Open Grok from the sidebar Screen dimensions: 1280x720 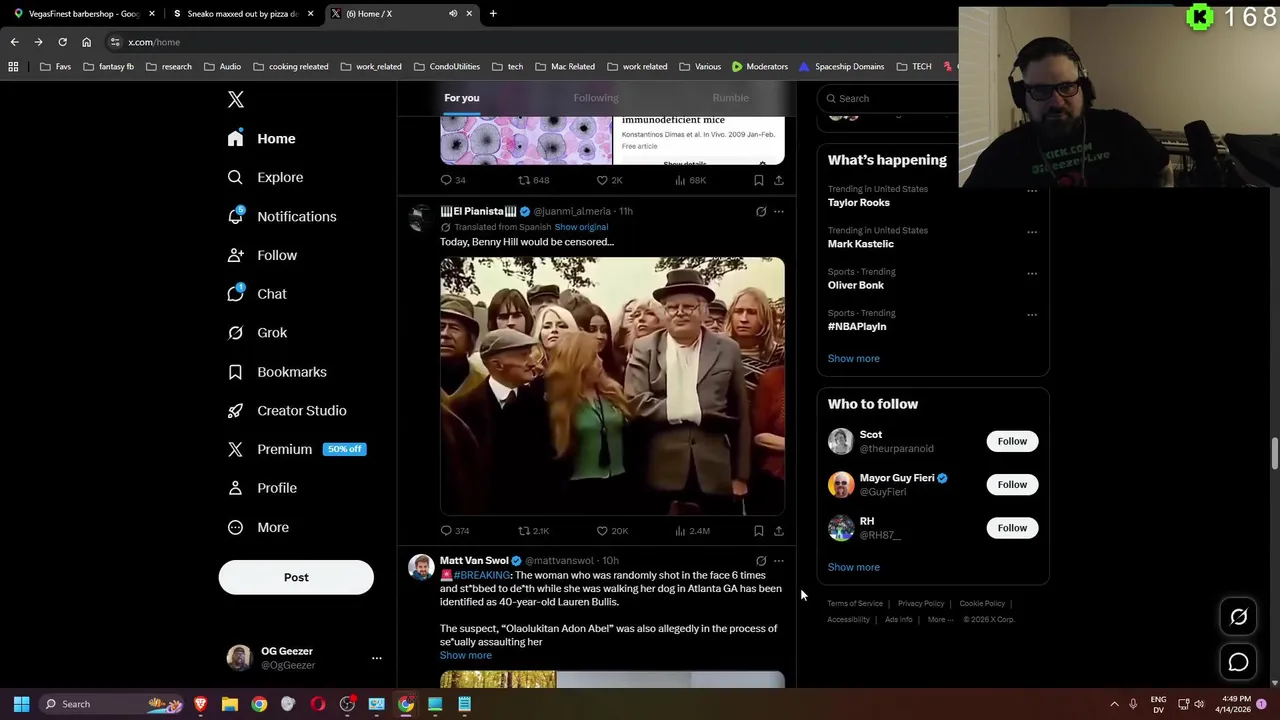click(x=257, y=333)
